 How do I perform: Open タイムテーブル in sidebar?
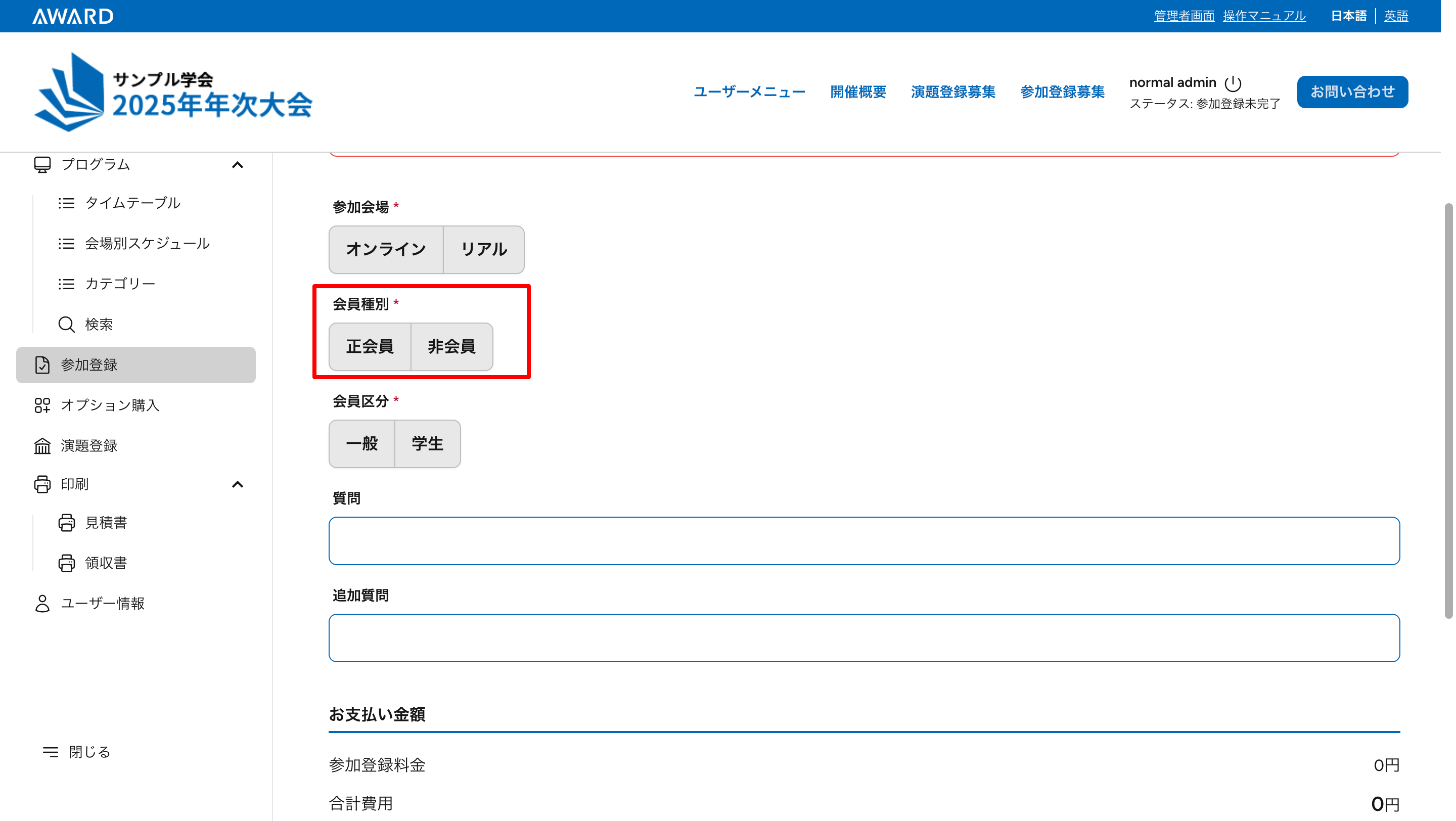click(133, 203)
